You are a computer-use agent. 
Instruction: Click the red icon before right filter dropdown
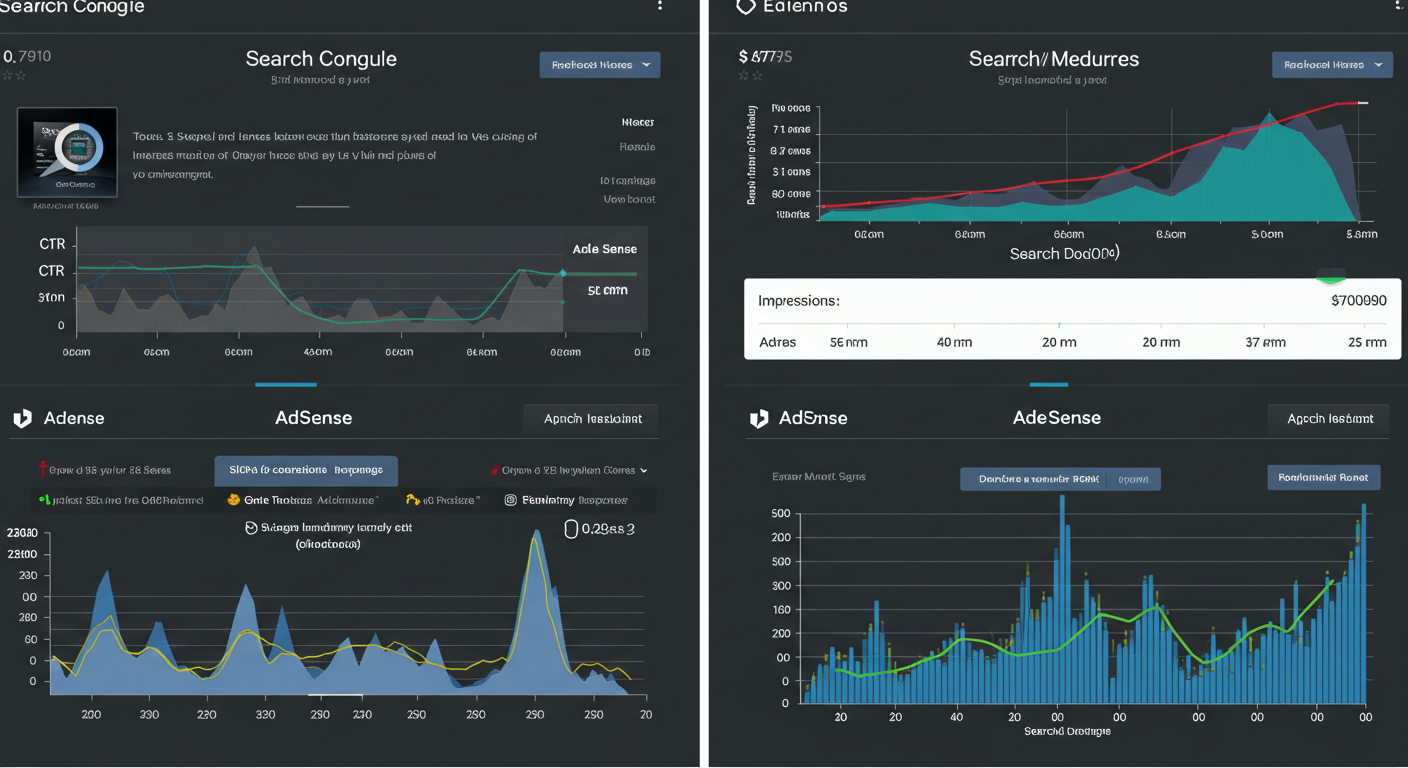(495, 469)
